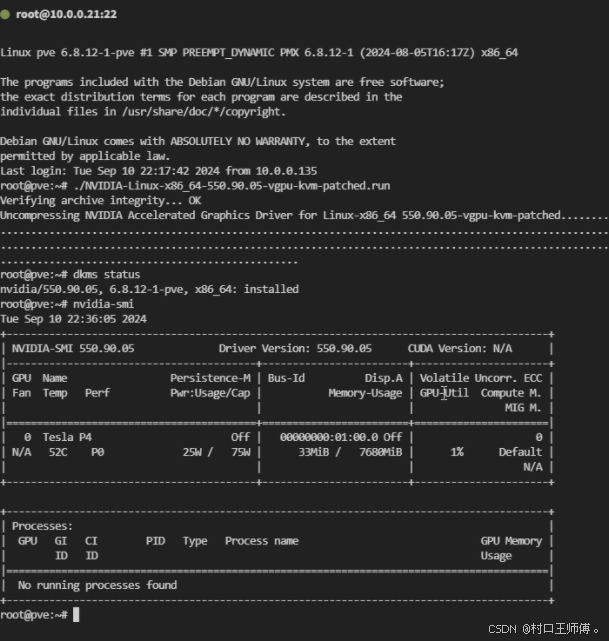The width and height of the screenshot is (609, 641).
Task: Click the '1%' GPU utilization value
Action: point(457,452)
